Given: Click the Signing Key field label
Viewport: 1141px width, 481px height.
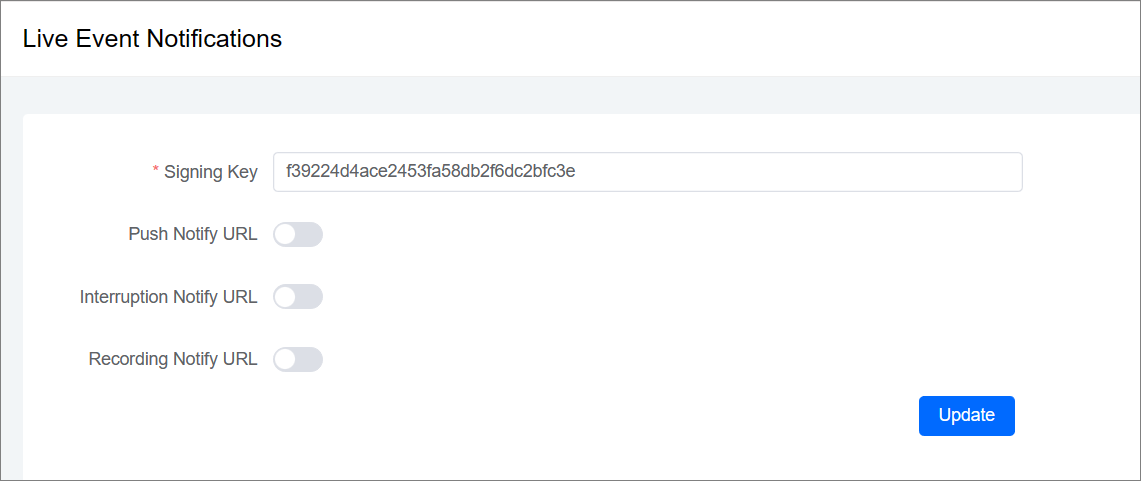Looking at the screenshot, I should 210,172.
